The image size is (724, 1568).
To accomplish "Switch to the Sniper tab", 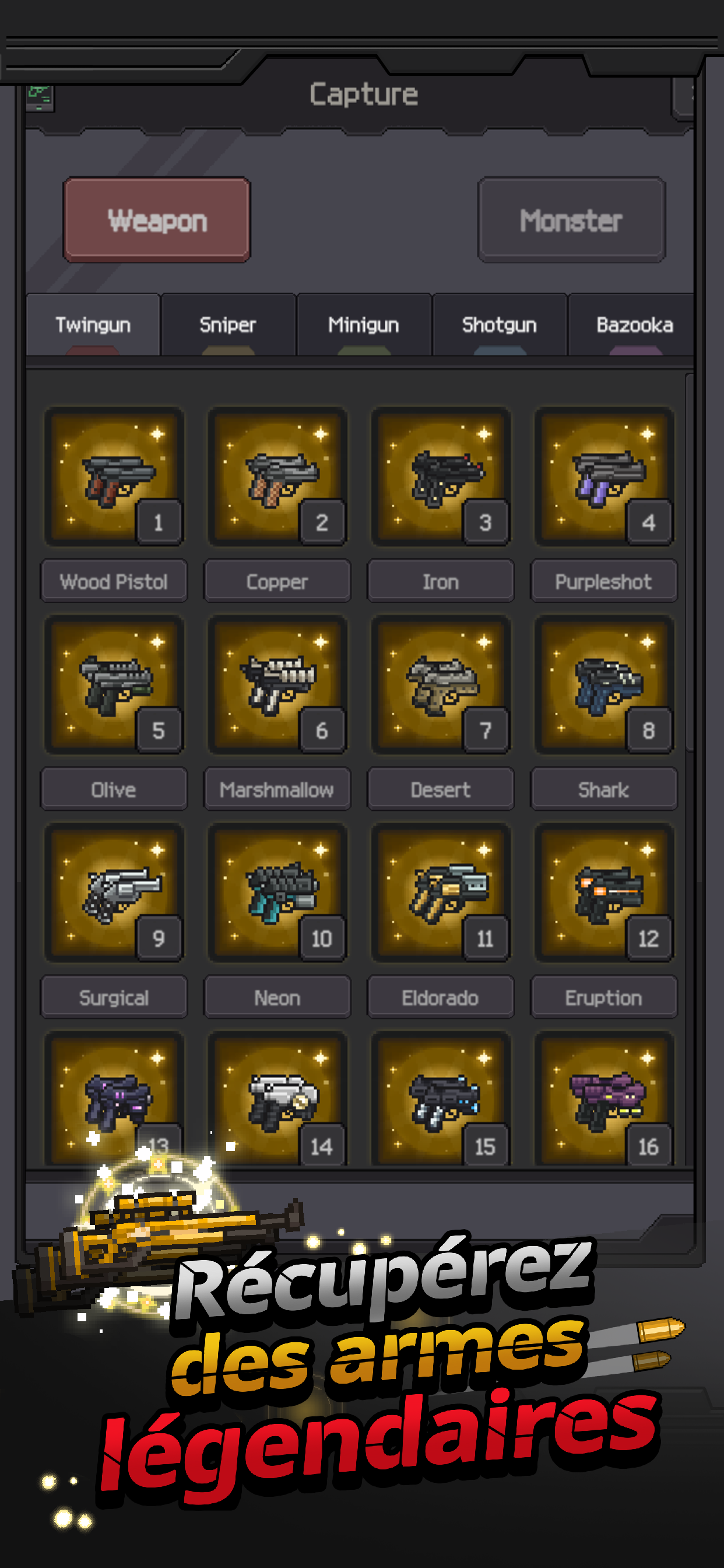I will pyautogui.click(x=228, y=324).
